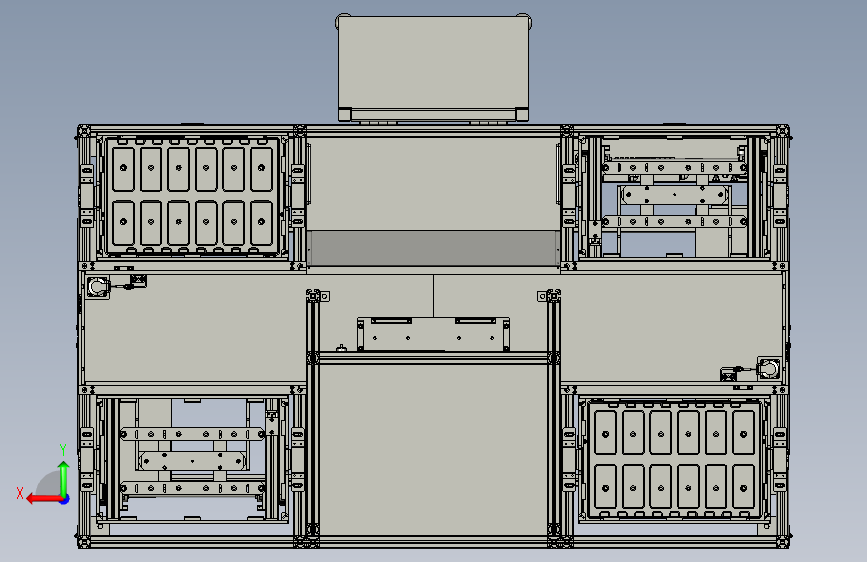Image resolution: width=867 pixels, height=562 pixels.
Task: Select the dark gray shaded panel below the top center plate
Action: tap(433, 248)
